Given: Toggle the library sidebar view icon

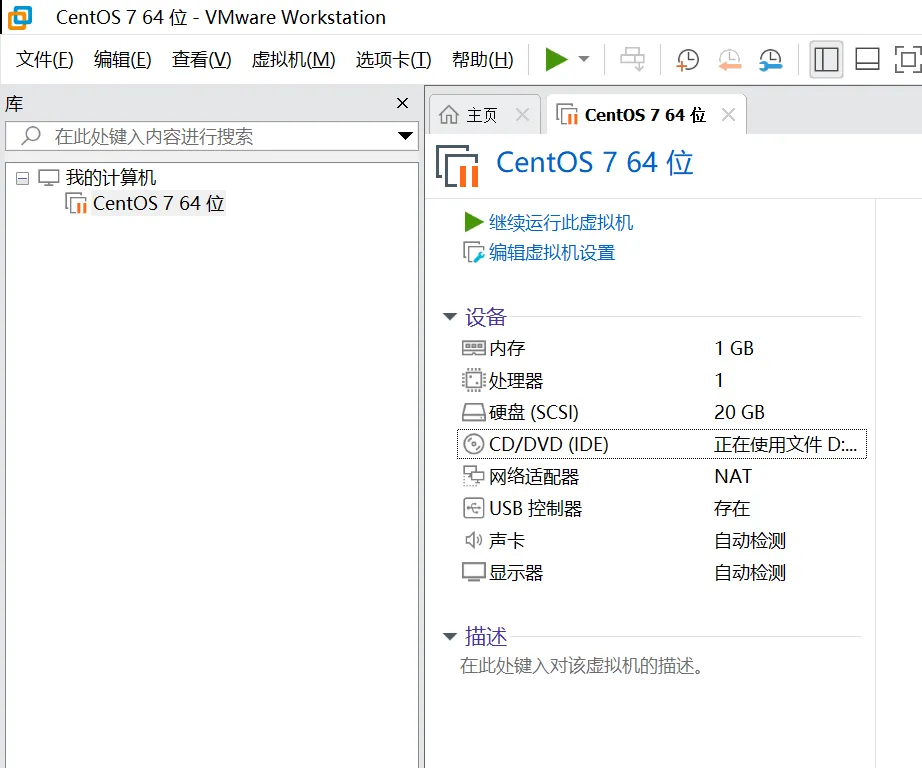Looking at the screenshot, I should (x=826, y=59).
